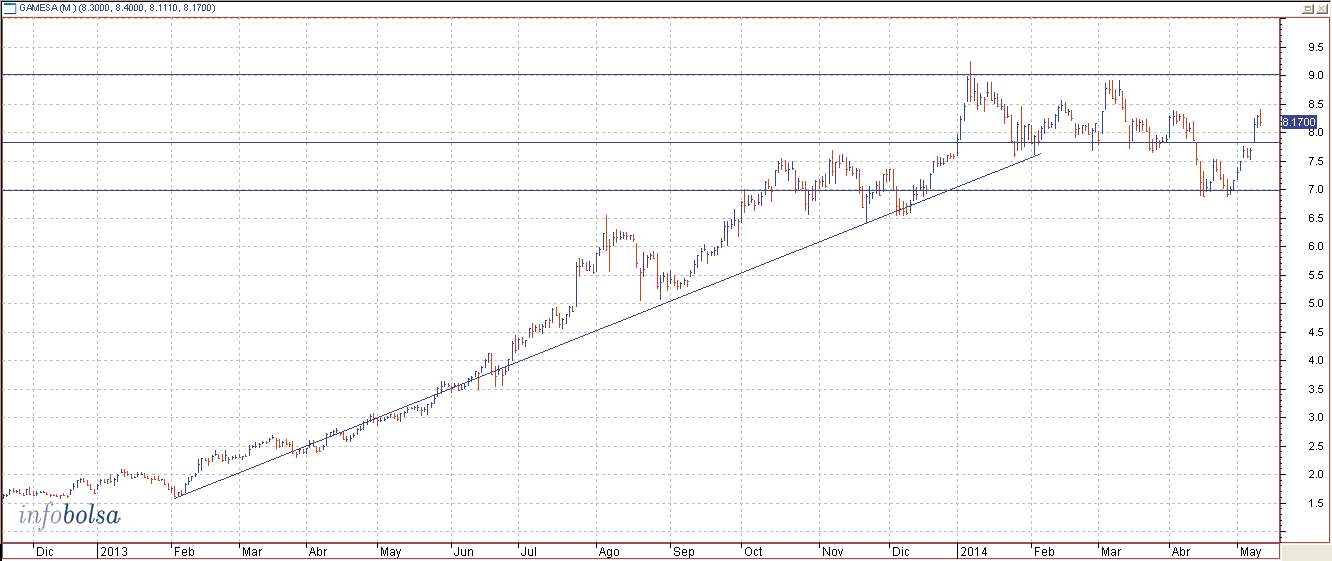
Task: Click the Dic label just before 2014
Action: (x=902, y=551)
